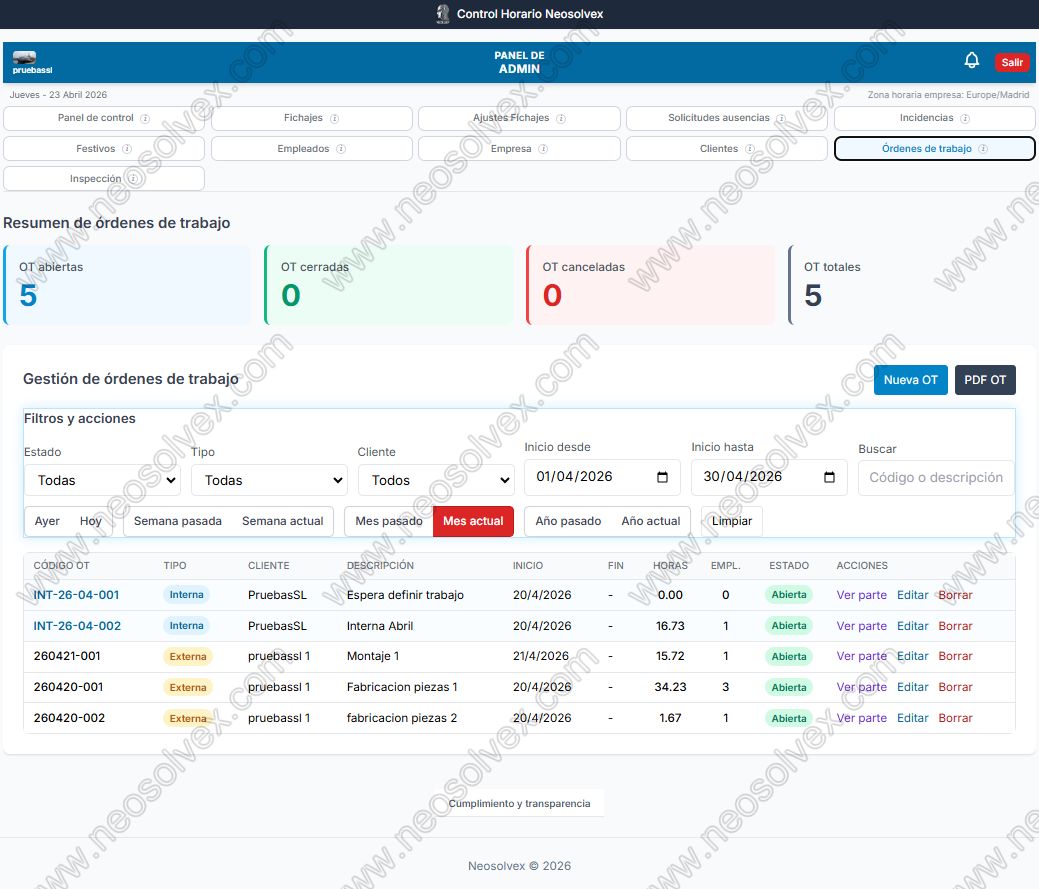The width and height of the screenshot is (1039, 889).
Task: Expand the Tipo dropdown
Action: 270,480
